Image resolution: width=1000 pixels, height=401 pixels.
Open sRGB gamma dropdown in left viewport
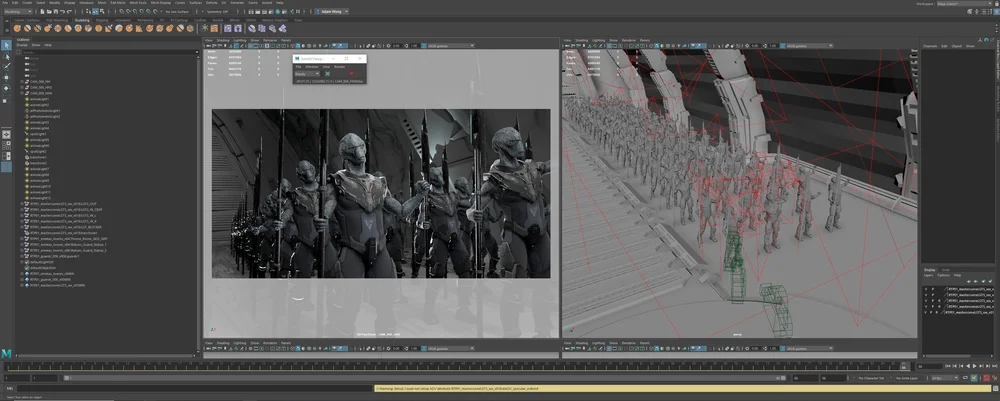point(450,46)
